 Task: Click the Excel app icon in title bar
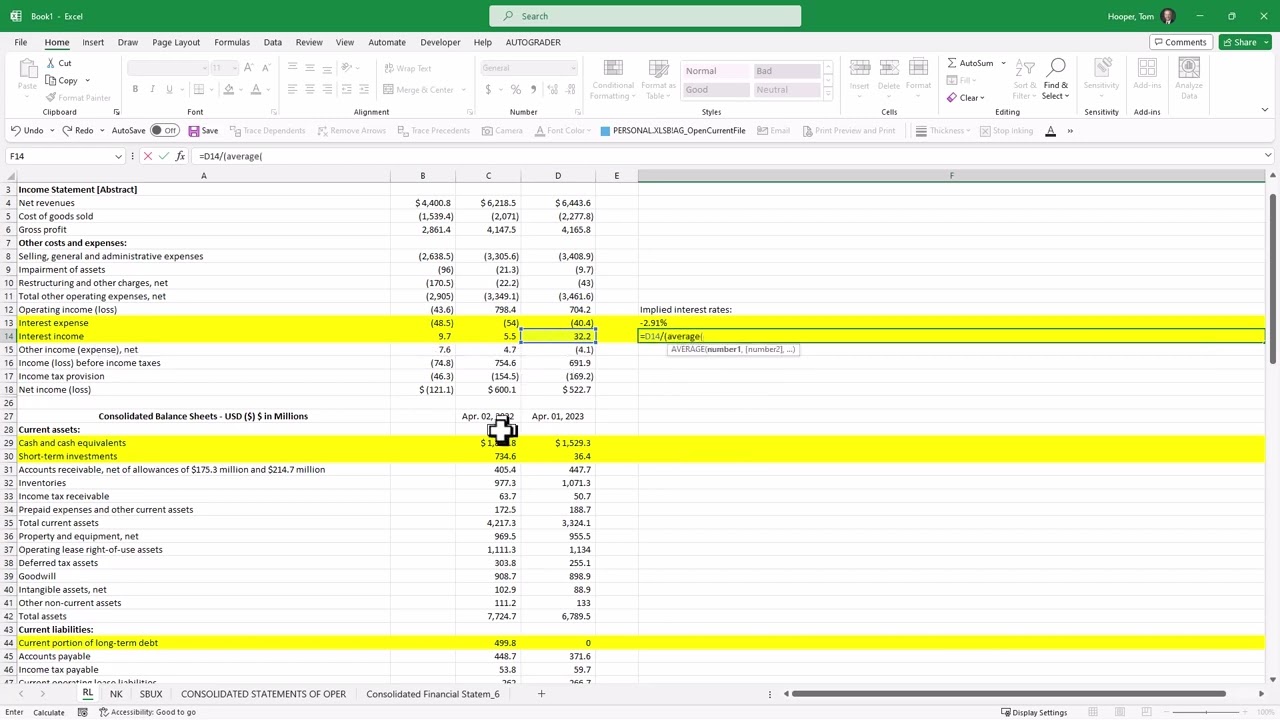[x=16, y=16]
